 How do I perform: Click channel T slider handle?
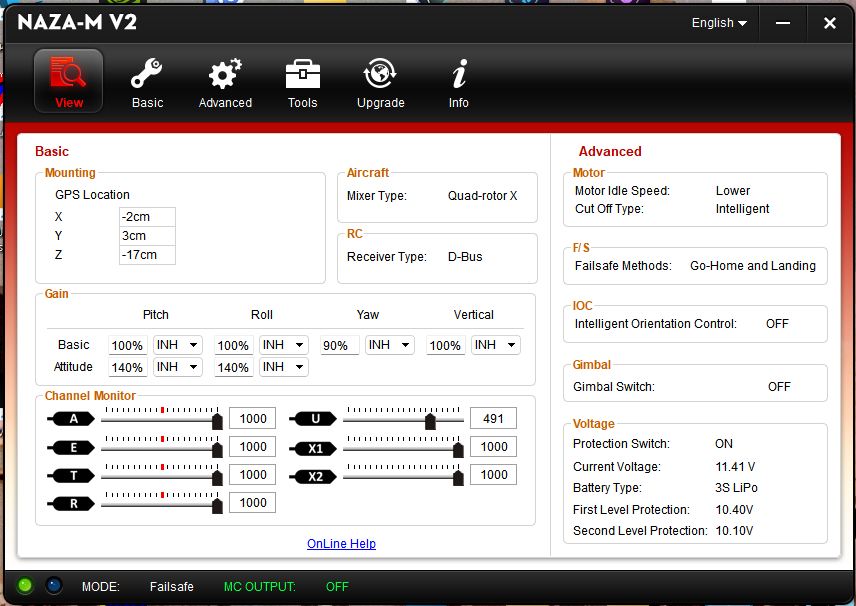pyautogui.click(x=217, y=478)
